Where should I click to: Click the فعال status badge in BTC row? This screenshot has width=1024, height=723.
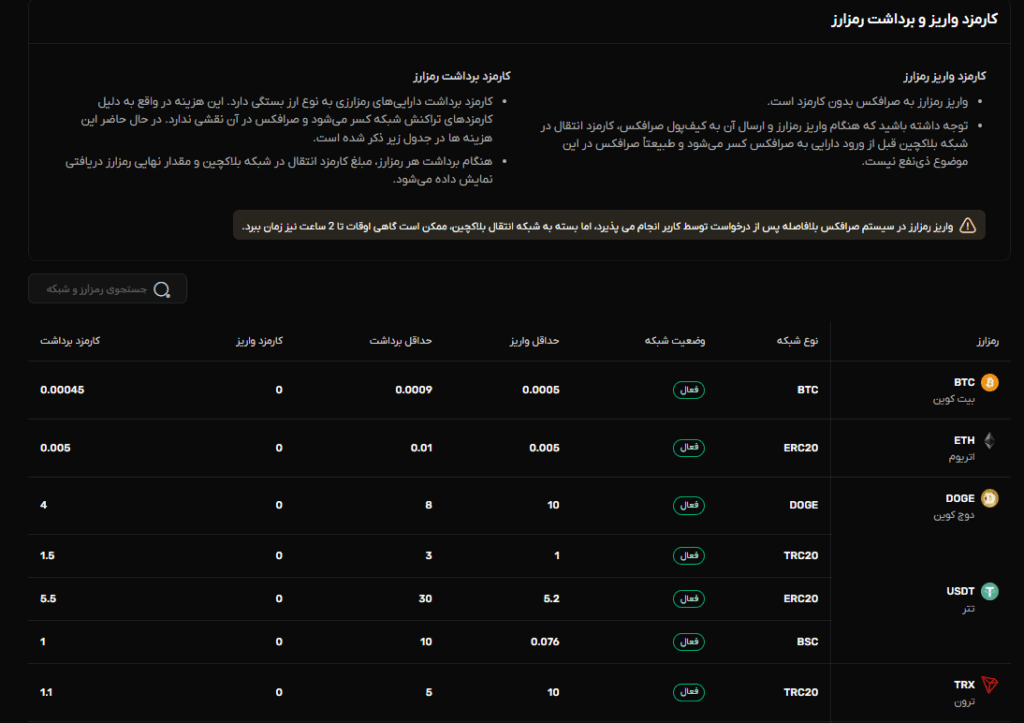(689, 390)
